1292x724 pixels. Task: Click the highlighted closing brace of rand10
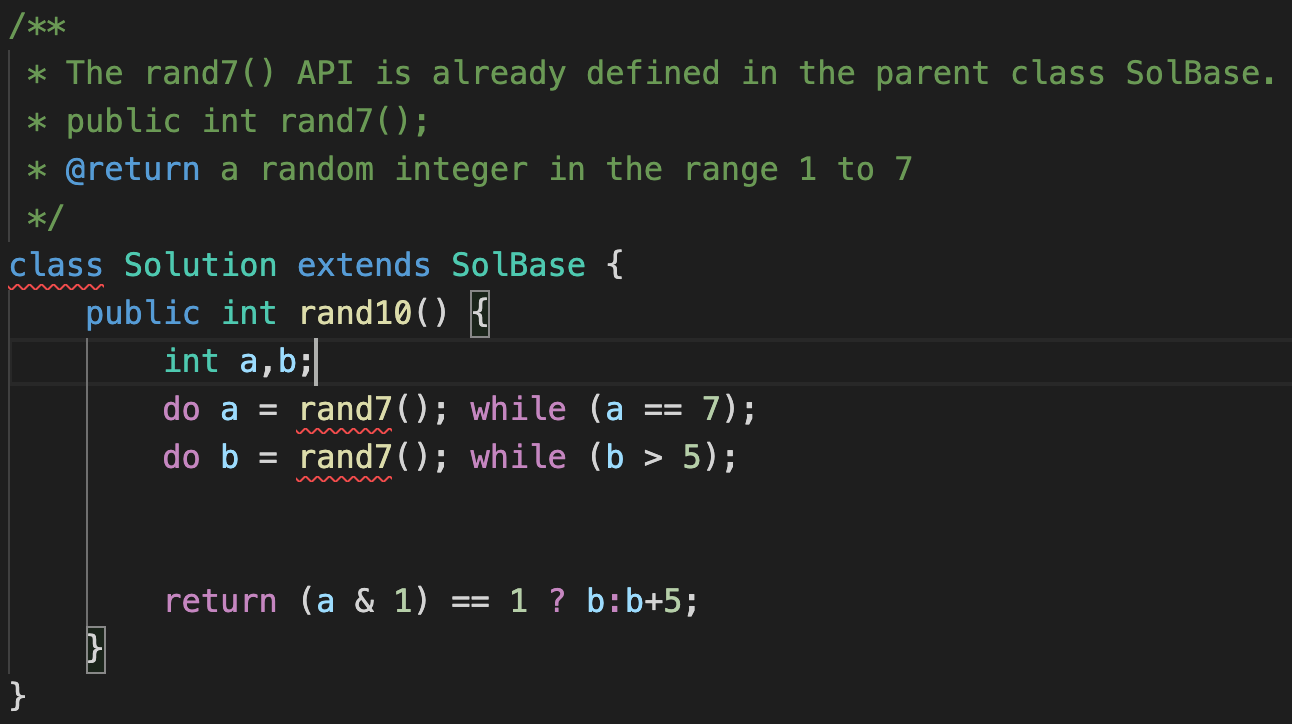tap(95, 650)
